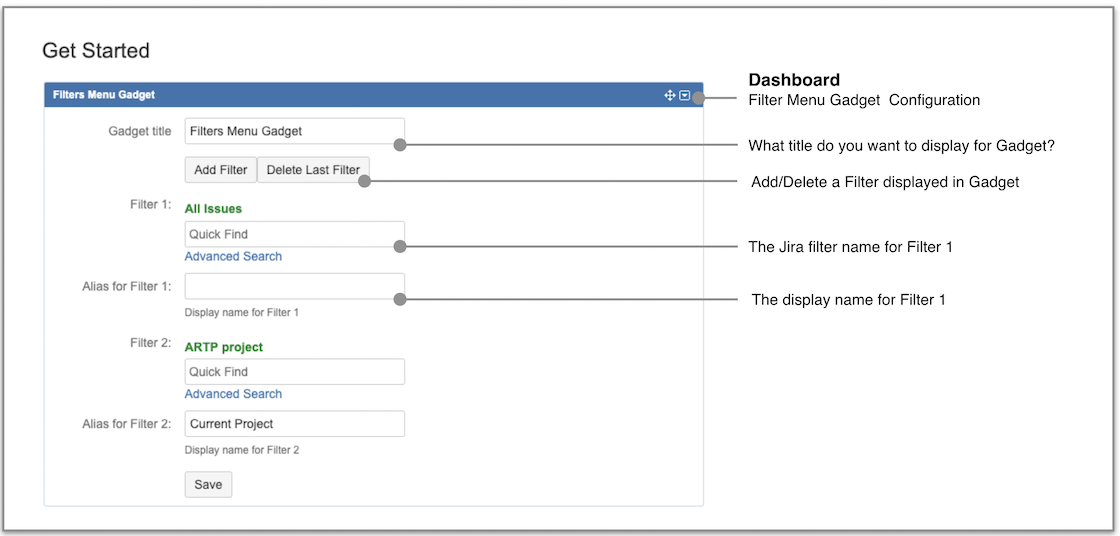Click the callout dot on the gadget header
This screenshot has width=1120, height=536.
pyautogui.click(x=698, y=97)
